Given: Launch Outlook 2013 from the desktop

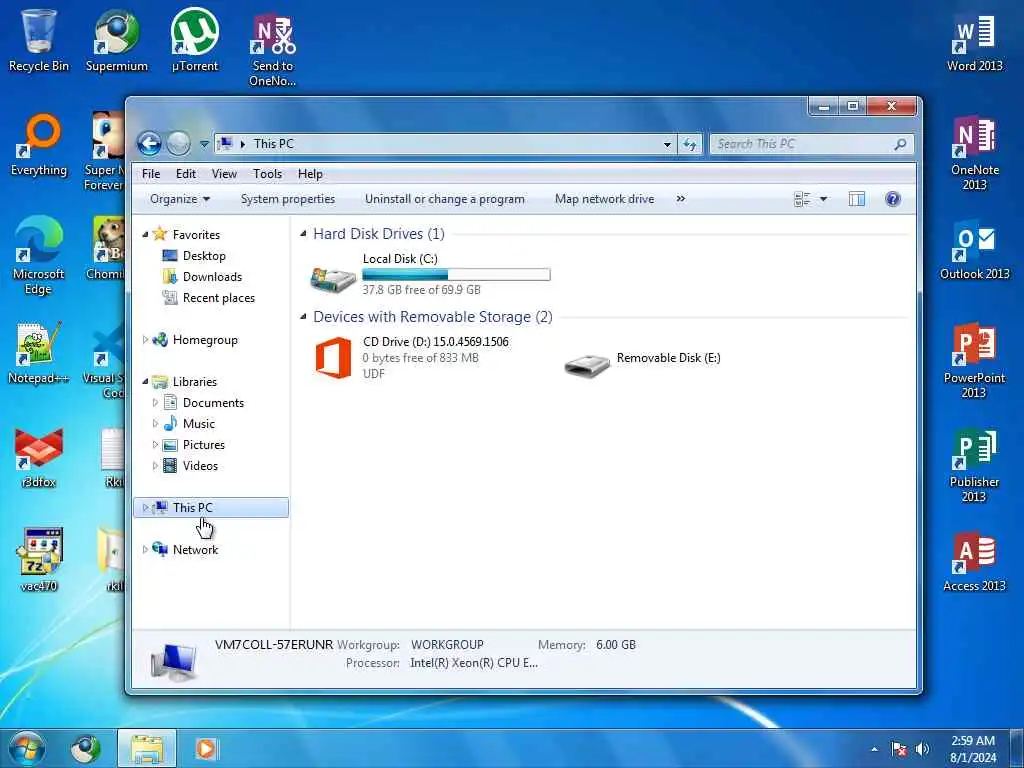Looking at the screenshot, I should [x=974, y=251].
